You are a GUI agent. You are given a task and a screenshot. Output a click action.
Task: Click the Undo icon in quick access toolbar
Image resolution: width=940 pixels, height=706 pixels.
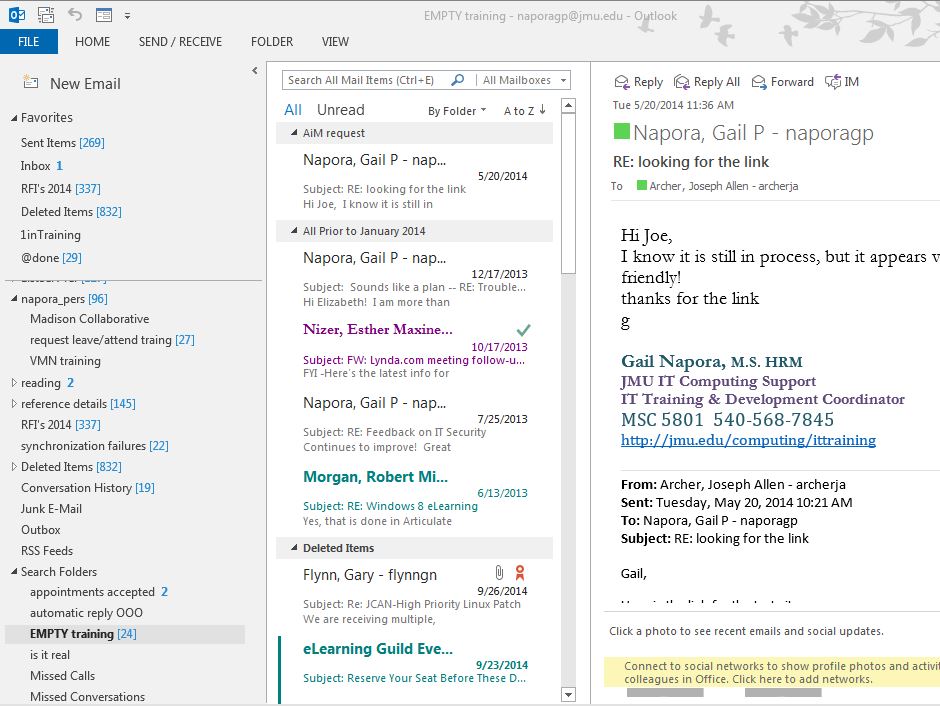click(x=75, y=14)
